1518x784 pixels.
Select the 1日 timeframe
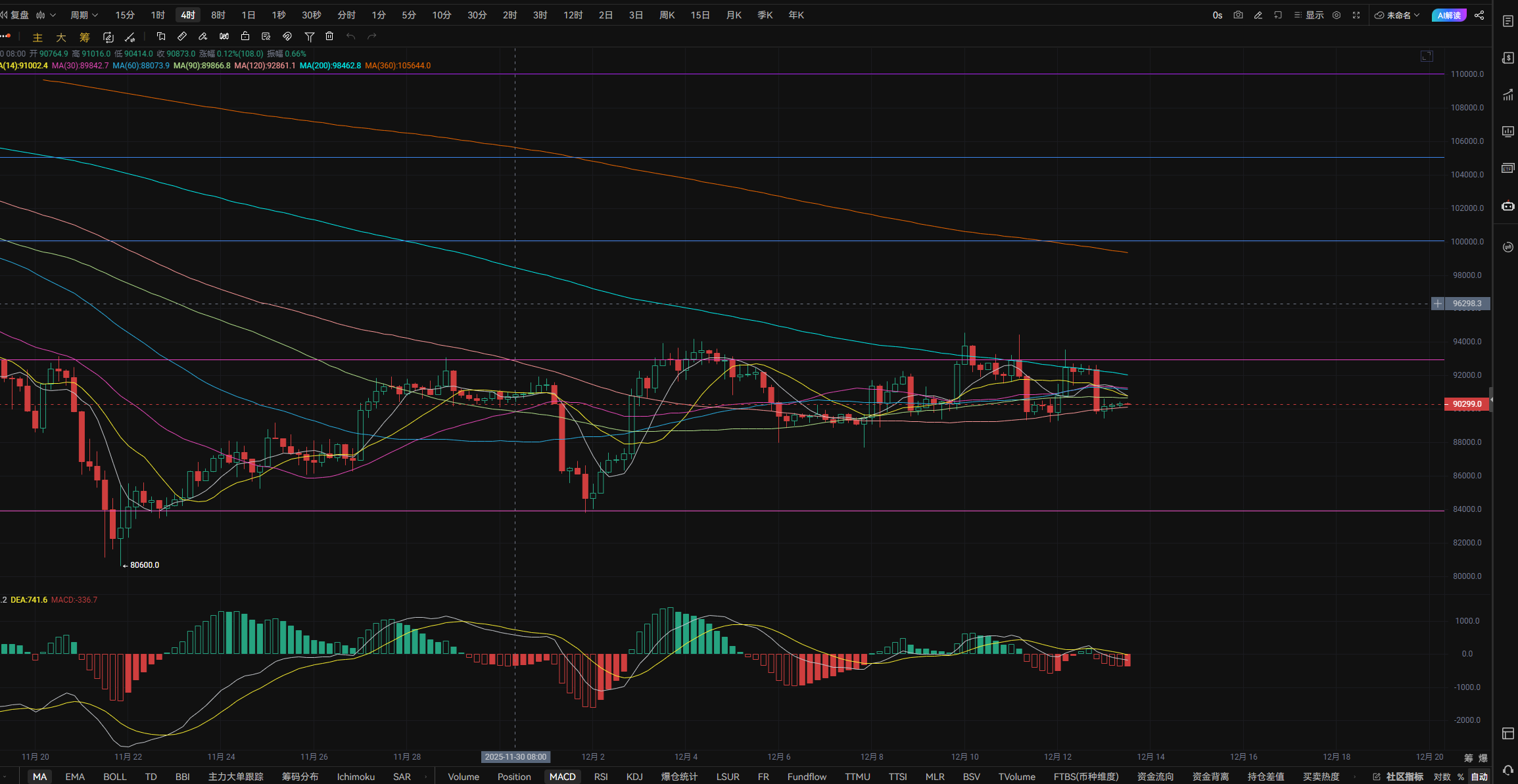point(248,15)
